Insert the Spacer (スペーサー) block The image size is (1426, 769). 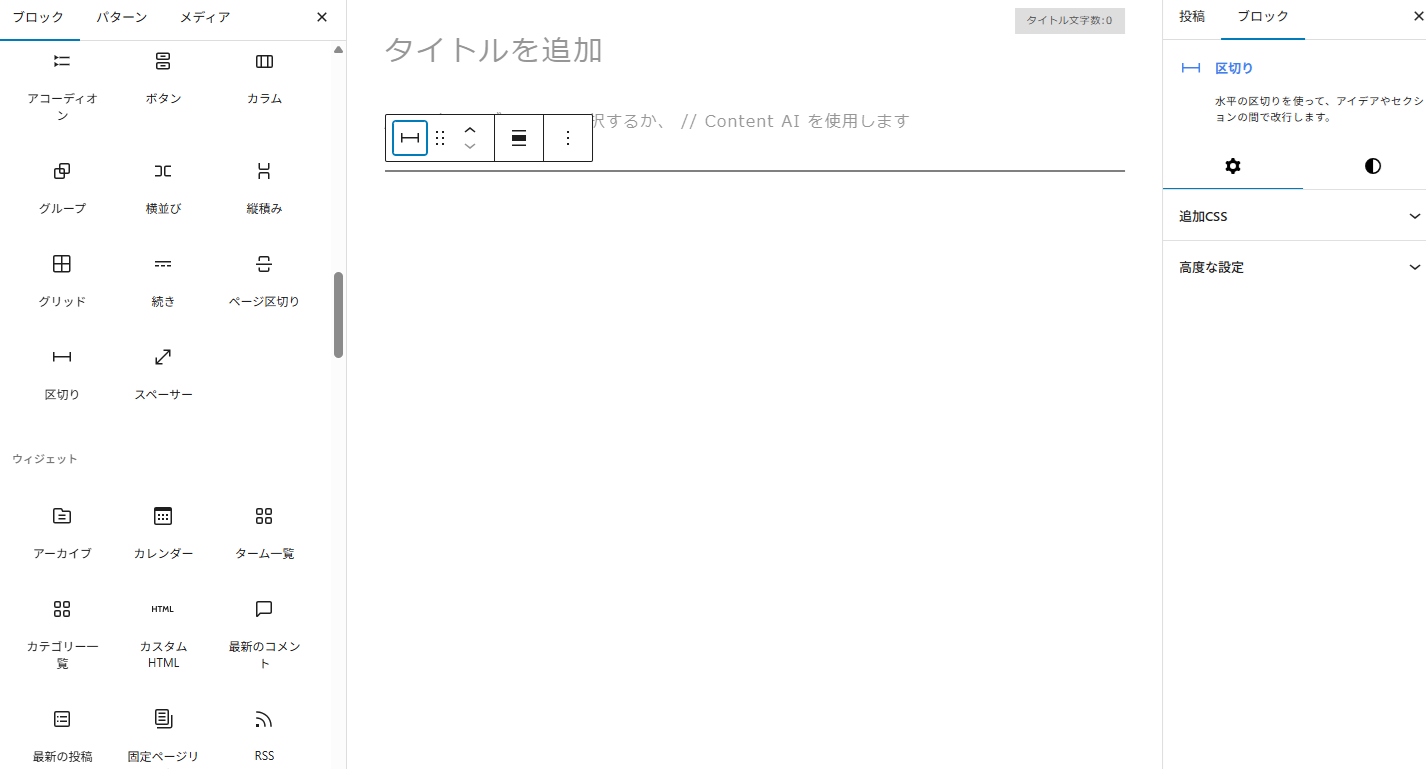163,372
